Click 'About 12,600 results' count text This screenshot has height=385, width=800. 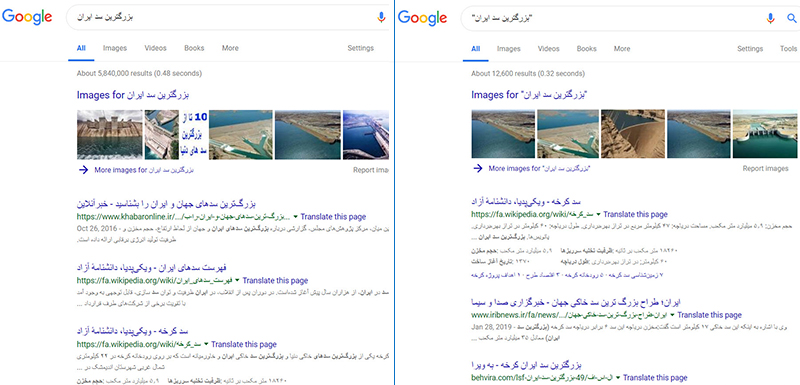pyautogui.click(x=528, y=74)
